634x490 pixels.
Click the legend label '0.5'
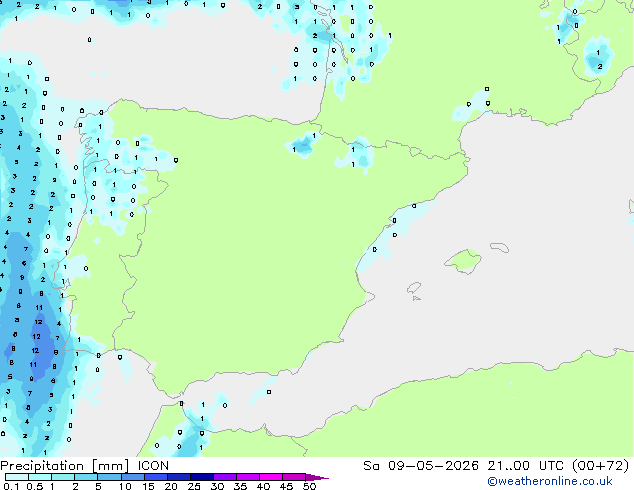click(35, 486)
